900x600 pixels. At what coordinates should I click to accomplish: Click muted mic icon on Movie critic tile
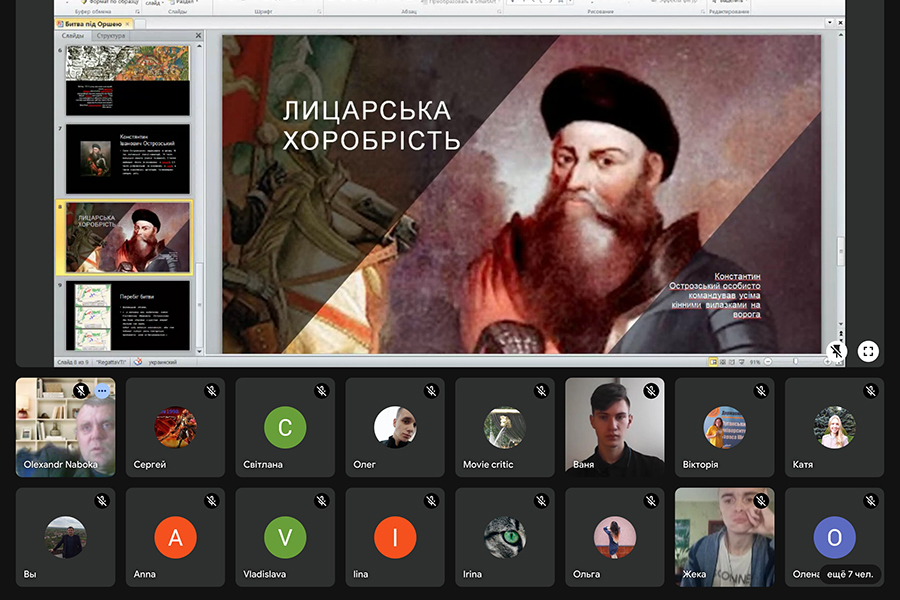tap(541, 391)
